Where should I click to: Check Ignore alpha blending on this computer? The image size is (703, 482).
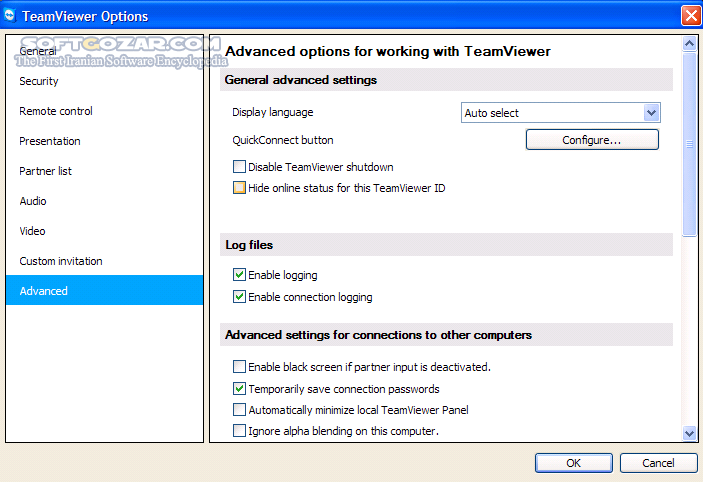[x=239, y=430]
